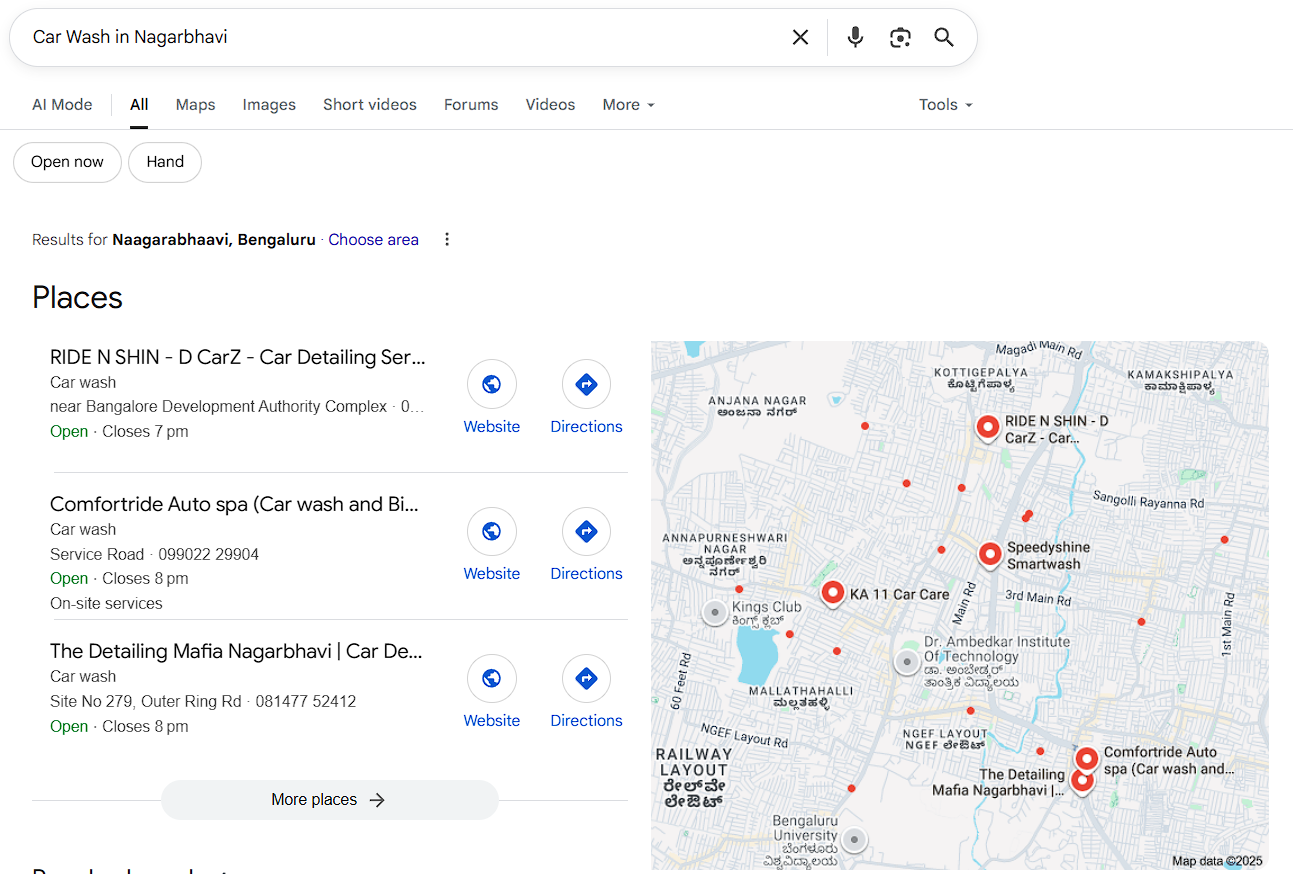1293x874 pixels.
Task: Open the Tools dropdown
Action: (945, 105)
